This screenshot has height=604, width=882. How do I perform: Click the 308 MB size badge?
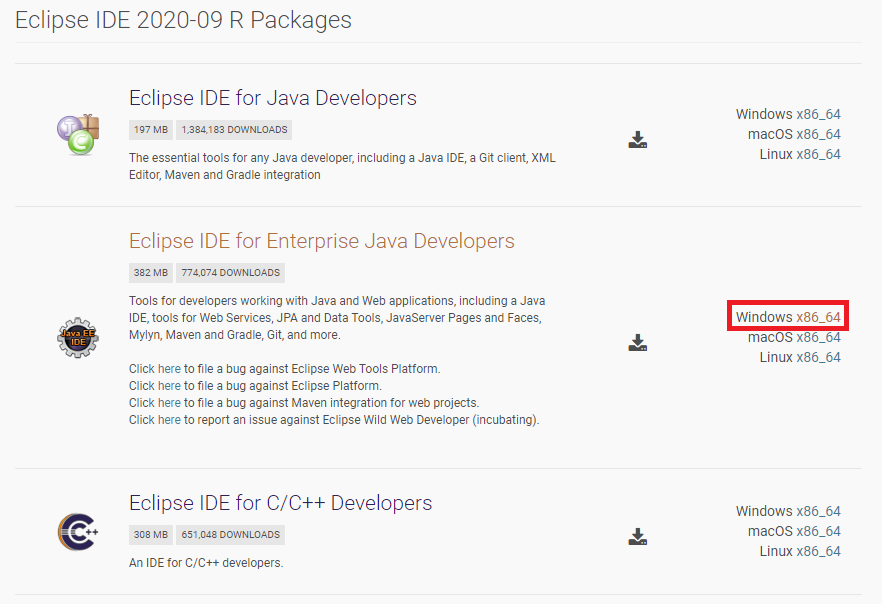[x=151, y=535]
